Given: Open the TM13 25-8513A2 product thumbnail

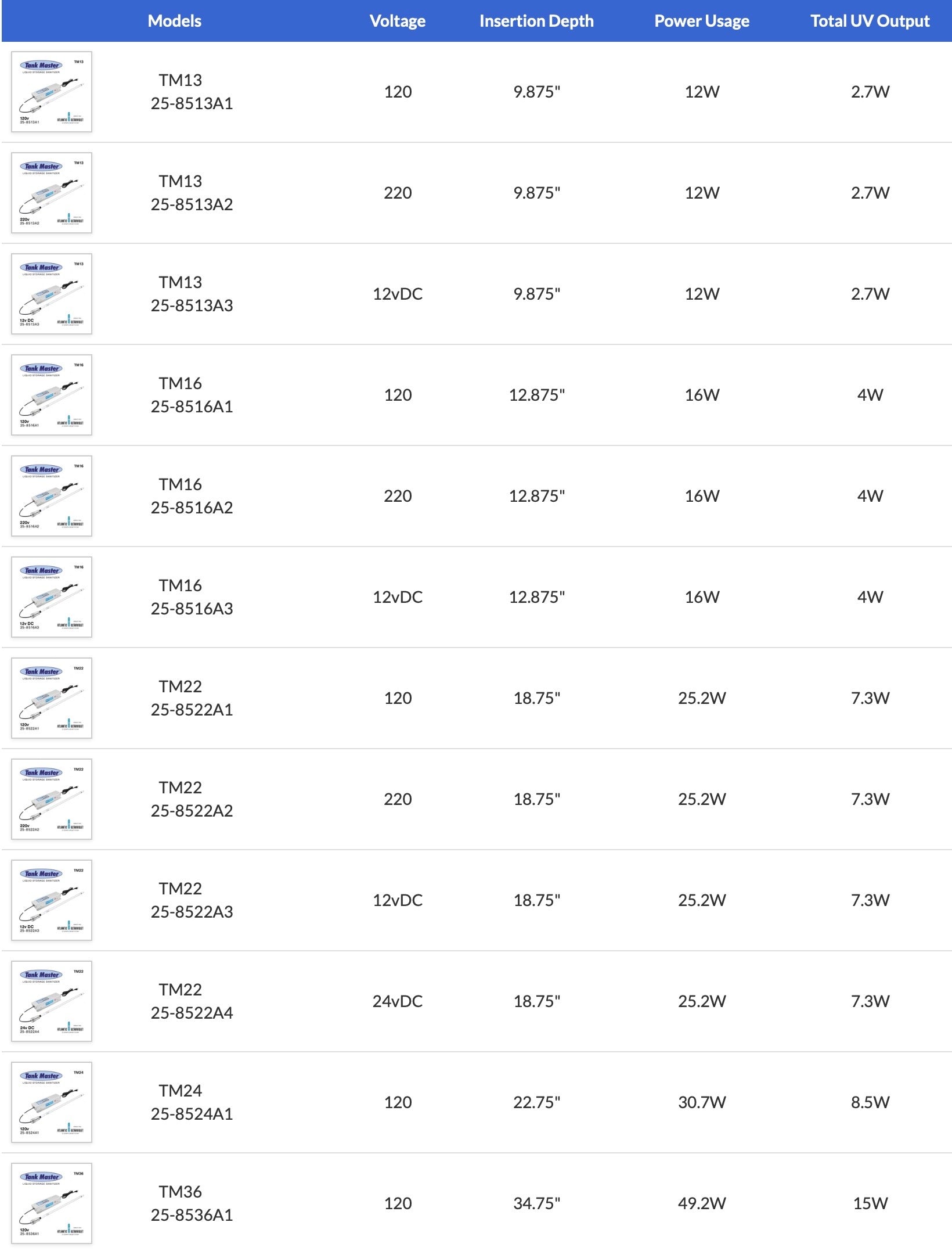Looking at the screenshot, I should [x=52, y=193].
